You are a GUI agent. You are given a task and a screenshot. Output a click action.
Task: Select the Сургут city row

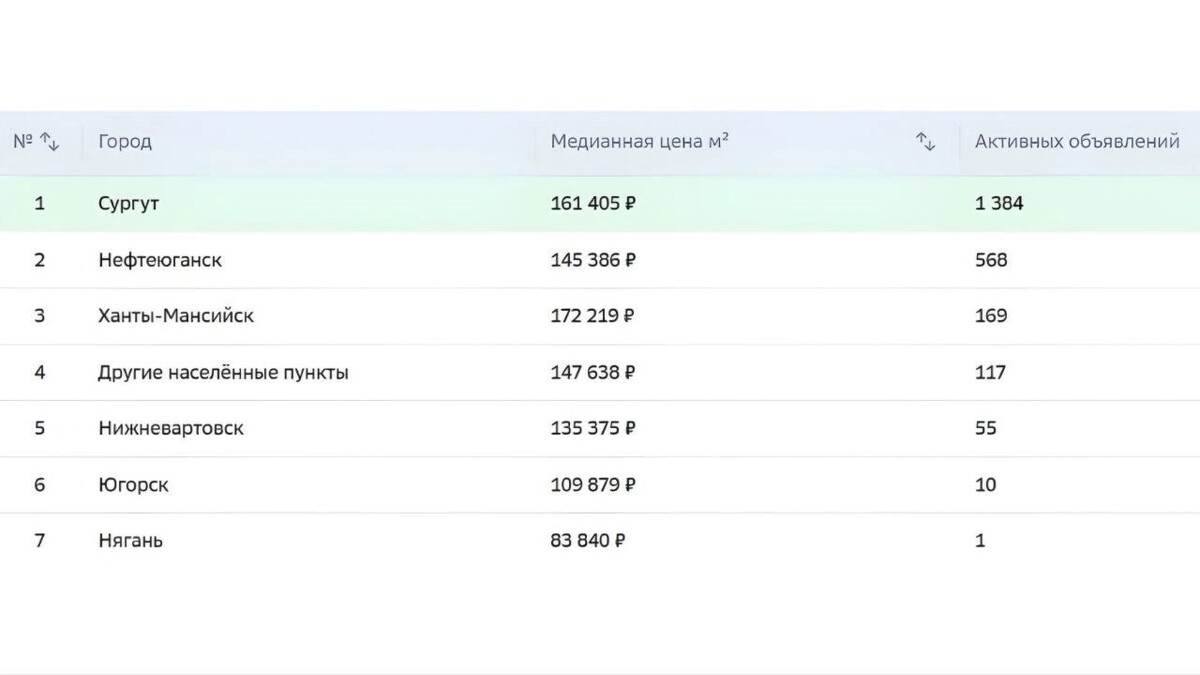tap(600, 204)
